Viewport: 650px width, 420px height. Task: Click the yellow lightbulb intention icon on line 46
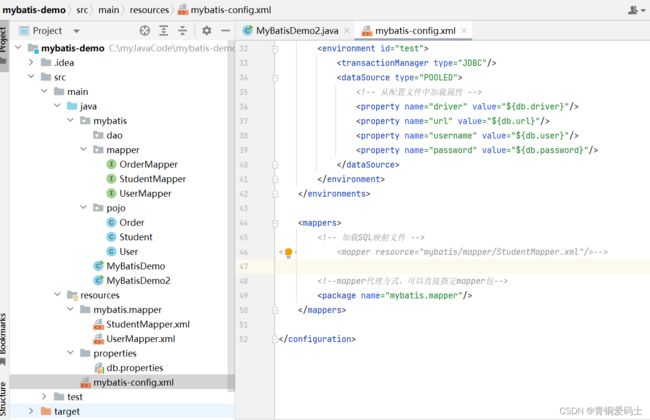click(x=289, y=252)
